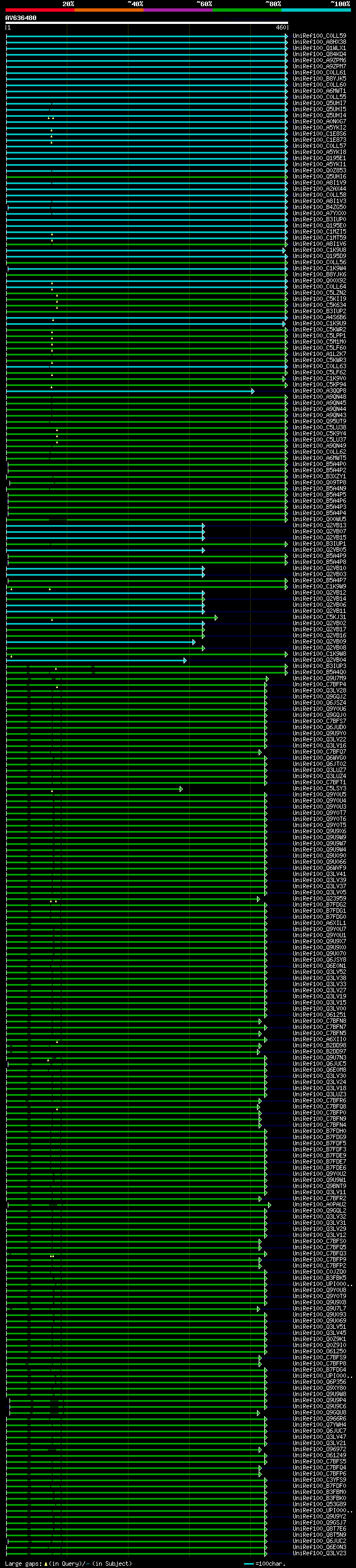Click hit label UniRef100_A7YXX0
The width and height of the screenshot is (356, 1568).
[x=319, y=214]
